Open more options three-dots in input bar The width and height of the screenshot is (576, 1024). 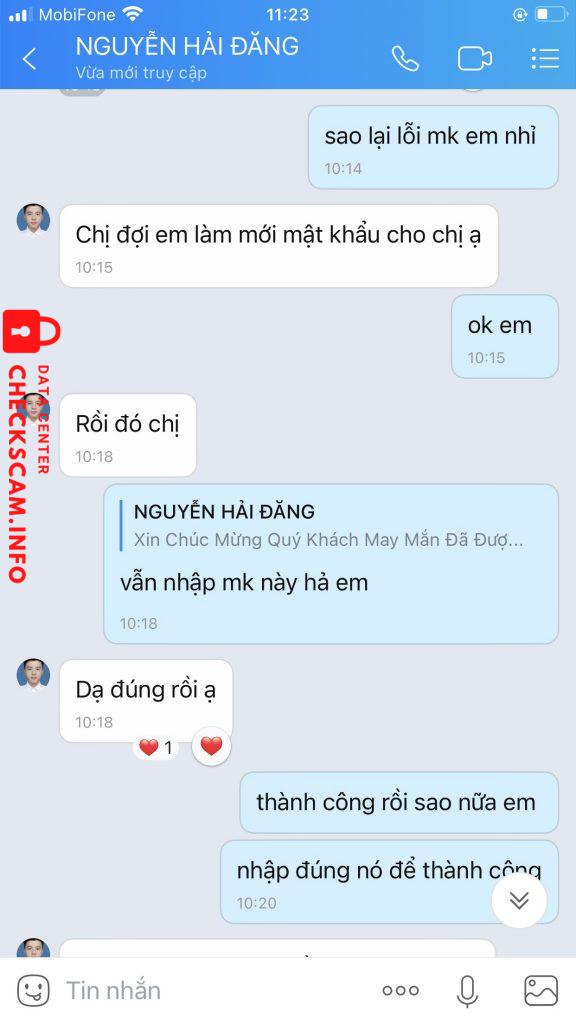click(400, 991)
